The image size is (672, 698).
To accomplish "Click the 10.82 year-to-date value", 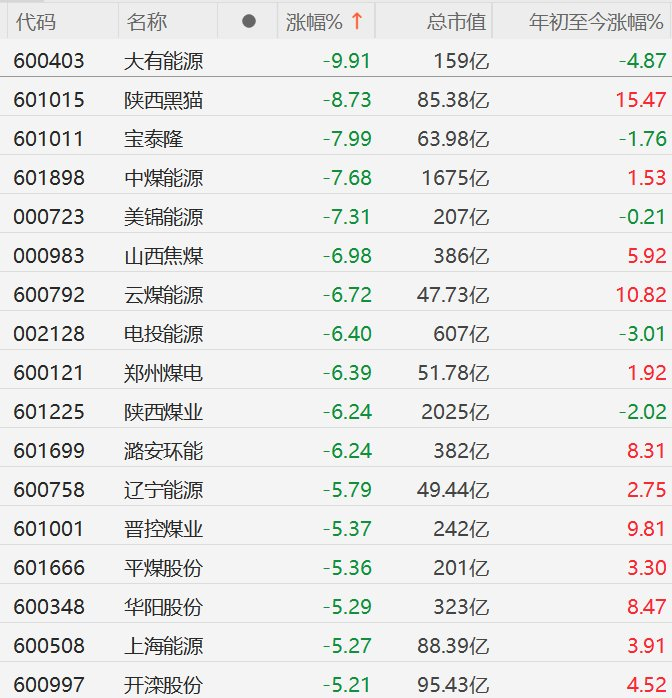I will pyautogui.click(x=641, y=295).
